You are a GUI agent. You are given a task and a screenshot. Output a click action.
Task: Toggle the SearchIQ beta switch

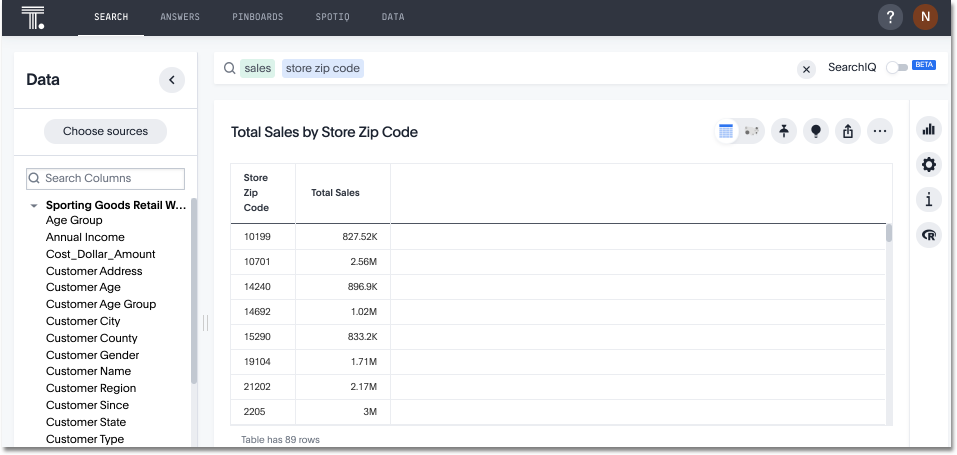coord(896,68)
